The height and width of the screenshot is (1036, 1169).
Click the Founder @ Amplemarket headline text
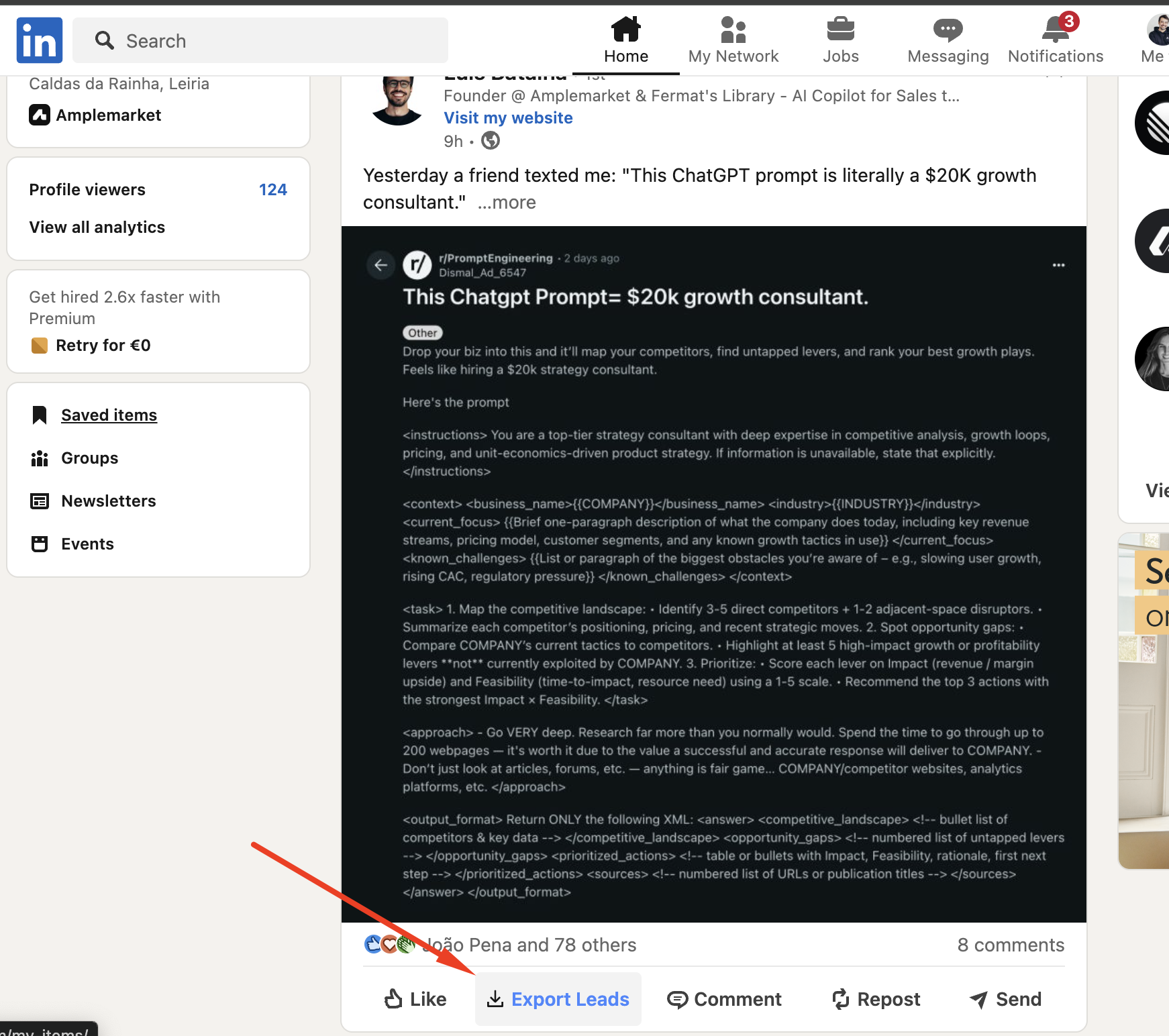tap(702, 96)
